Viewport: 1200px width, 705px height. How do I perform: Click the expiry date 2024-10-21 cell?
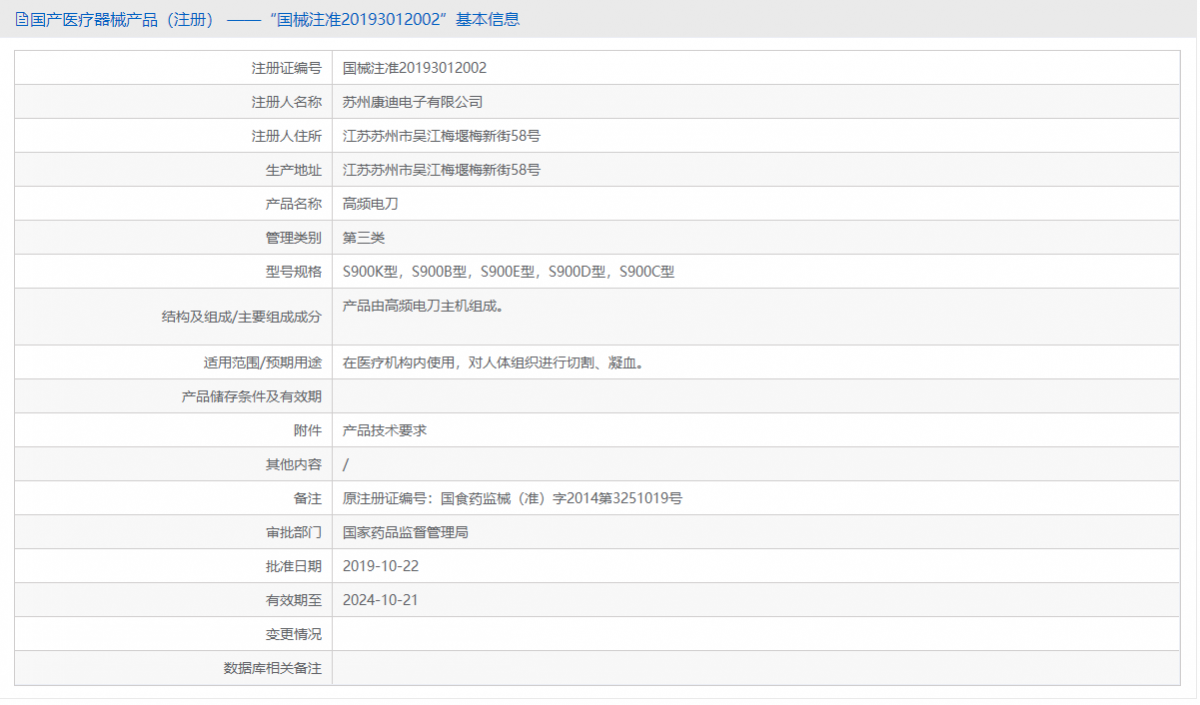(x=385, y=599)
